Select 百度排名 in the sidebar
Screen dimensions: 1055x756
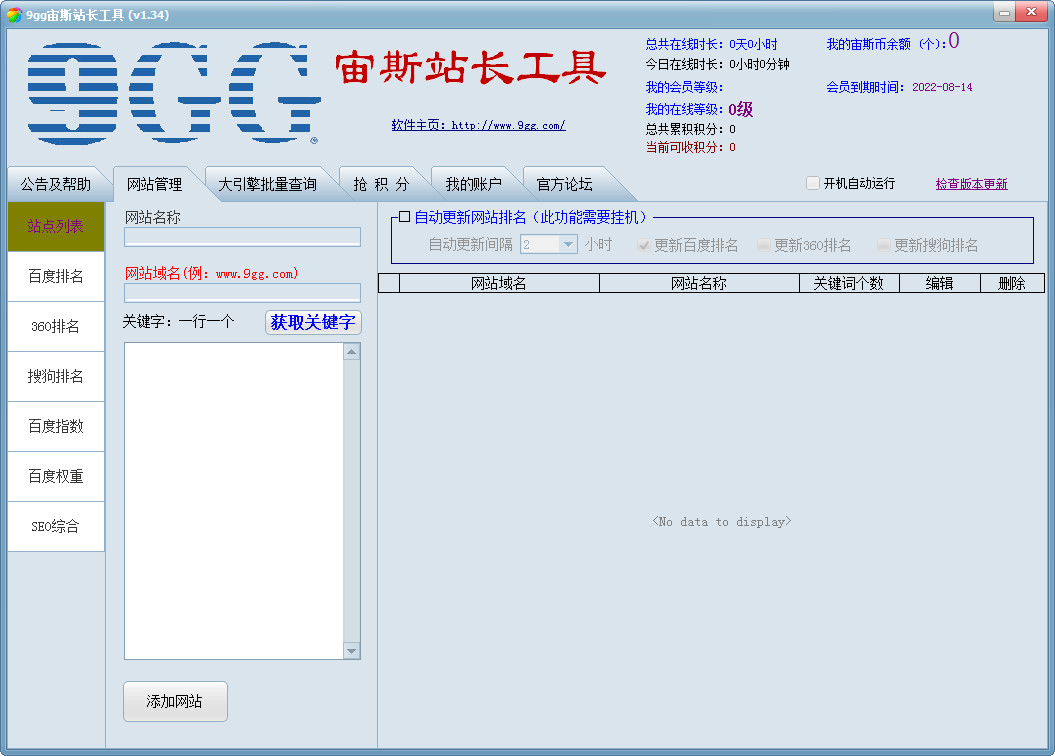55,276
